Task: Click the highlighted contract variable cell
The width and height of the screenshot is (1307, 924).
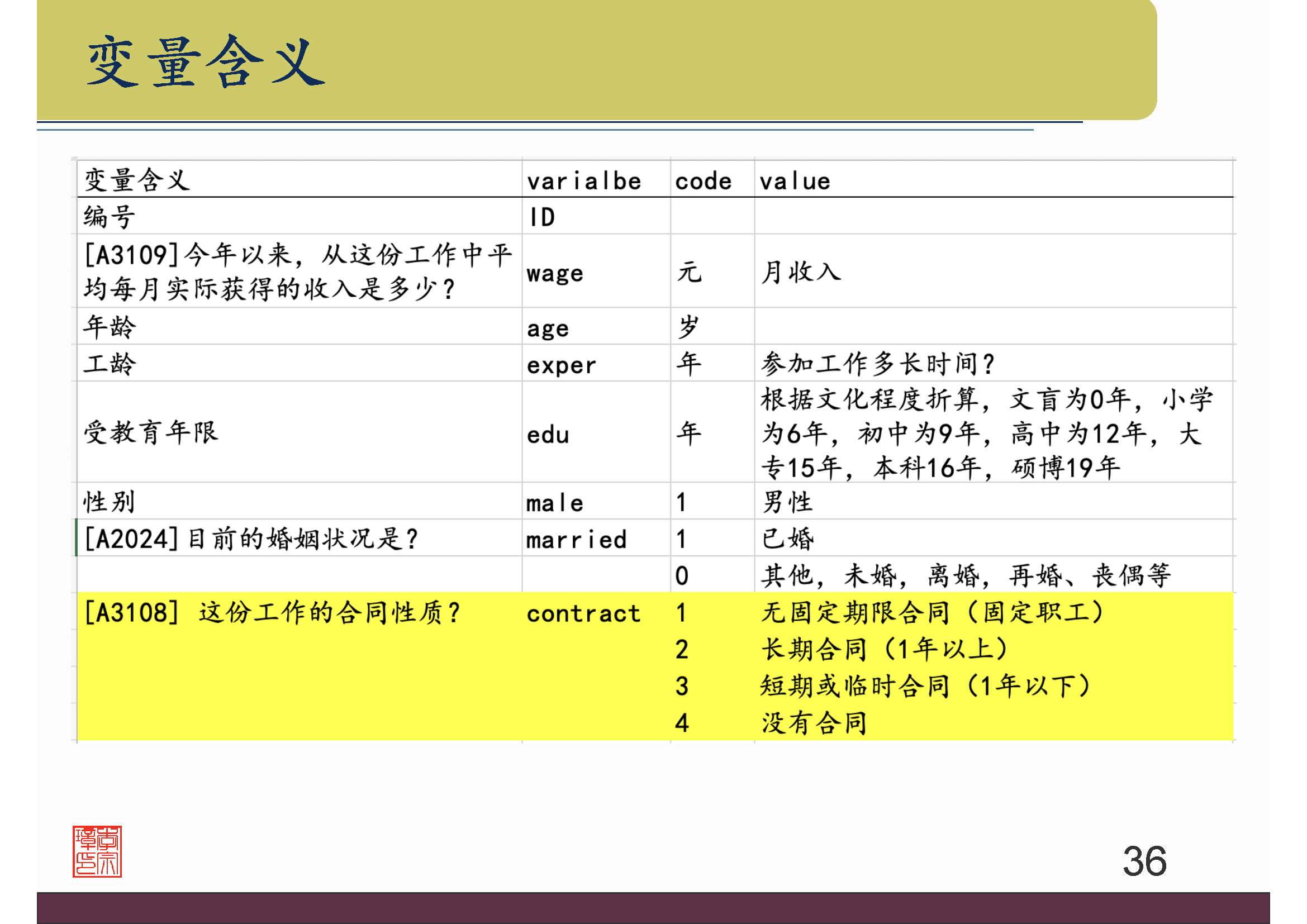Action: (x=583, y=613)
